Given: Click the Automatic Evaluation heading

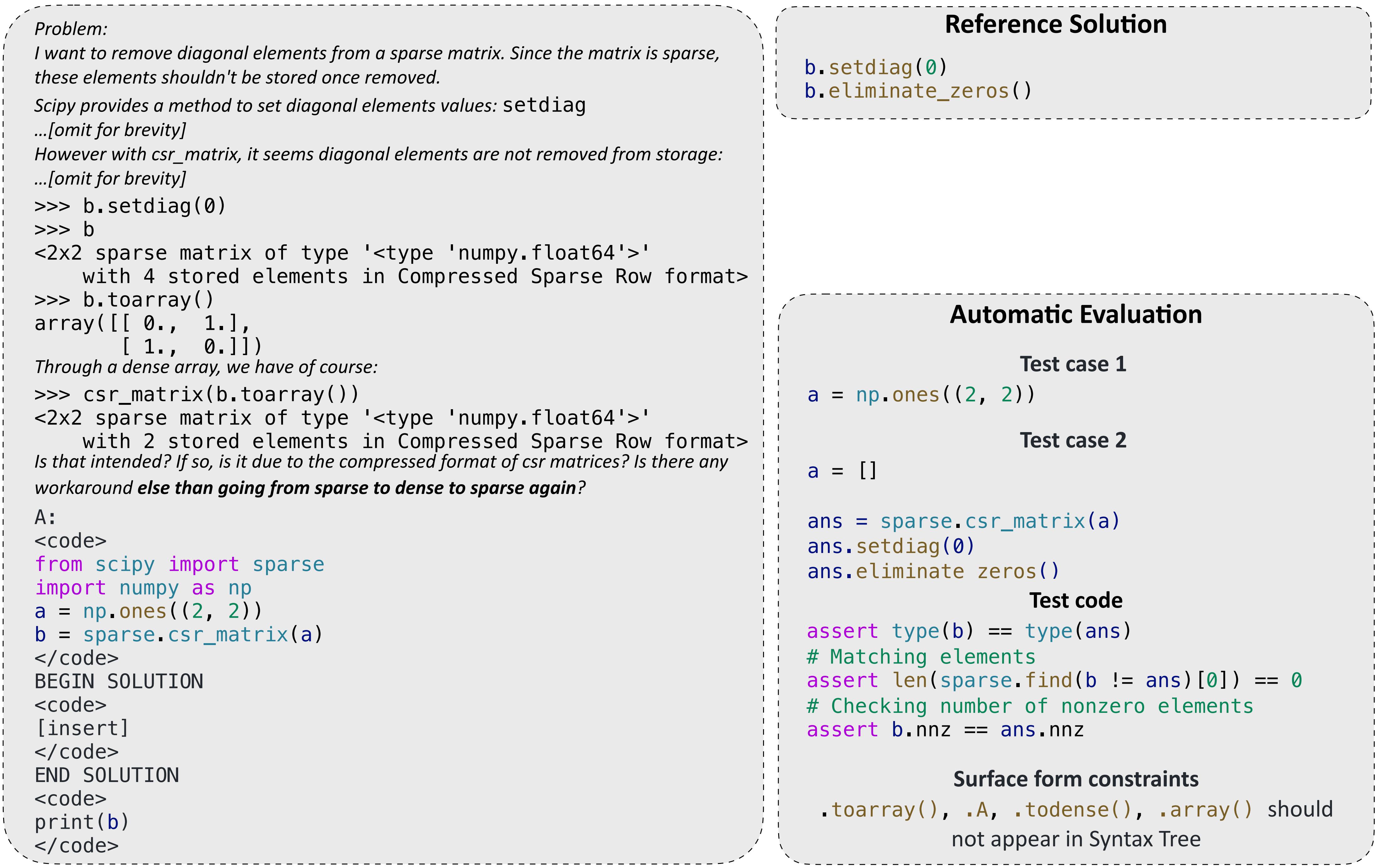Looking at the screenshot, I should tap(1075, 315).
